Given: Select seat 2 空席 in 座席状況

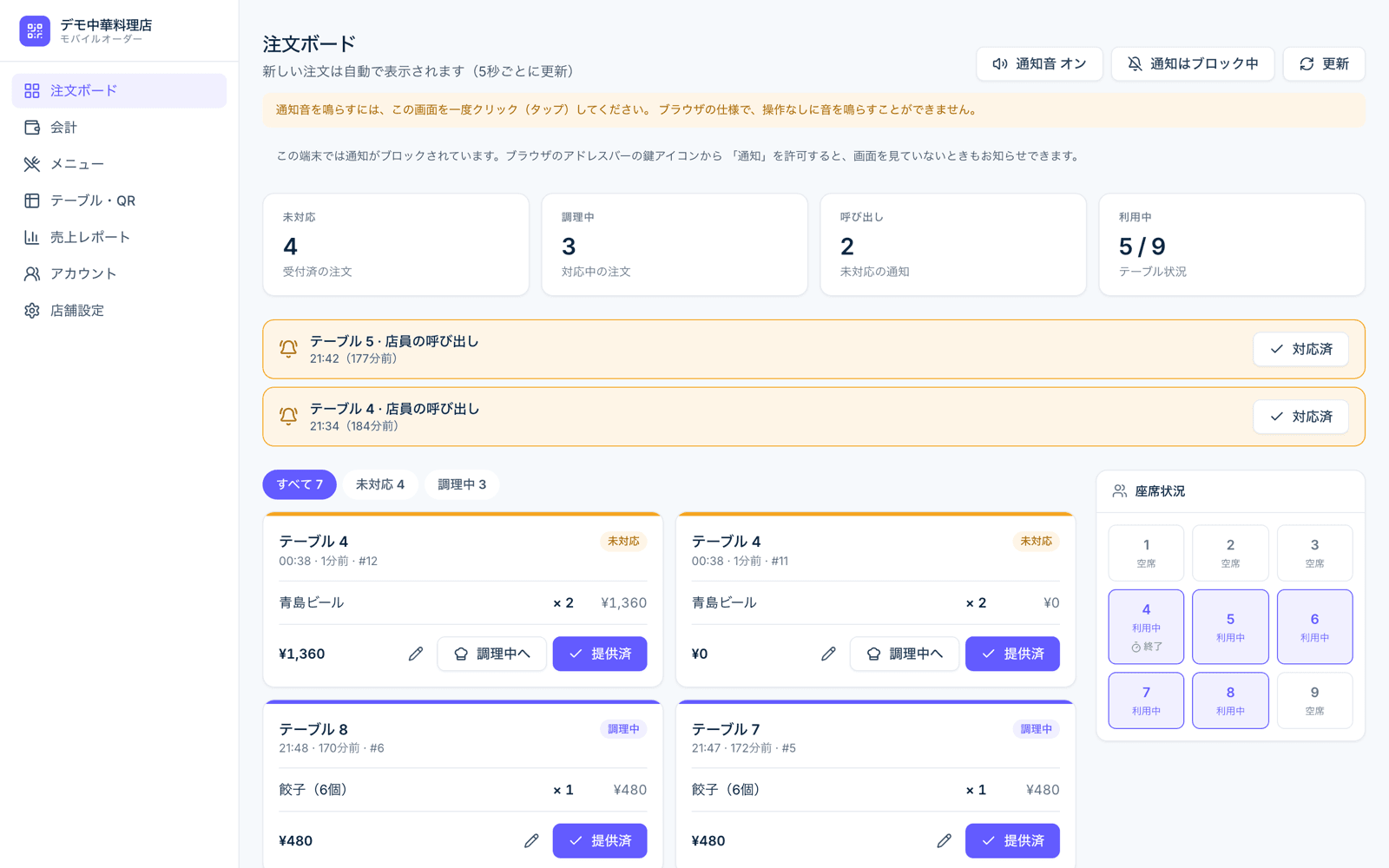Looking at the screenshot, I should (x=1230, y=553).
